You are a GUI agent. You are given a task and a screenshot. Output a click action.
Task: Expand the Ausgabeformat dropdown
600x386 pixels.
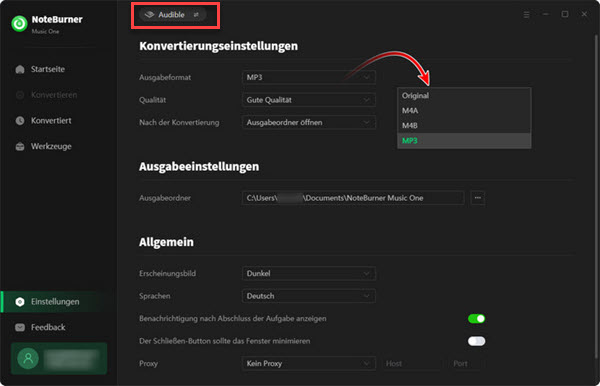tap(308, 77)
